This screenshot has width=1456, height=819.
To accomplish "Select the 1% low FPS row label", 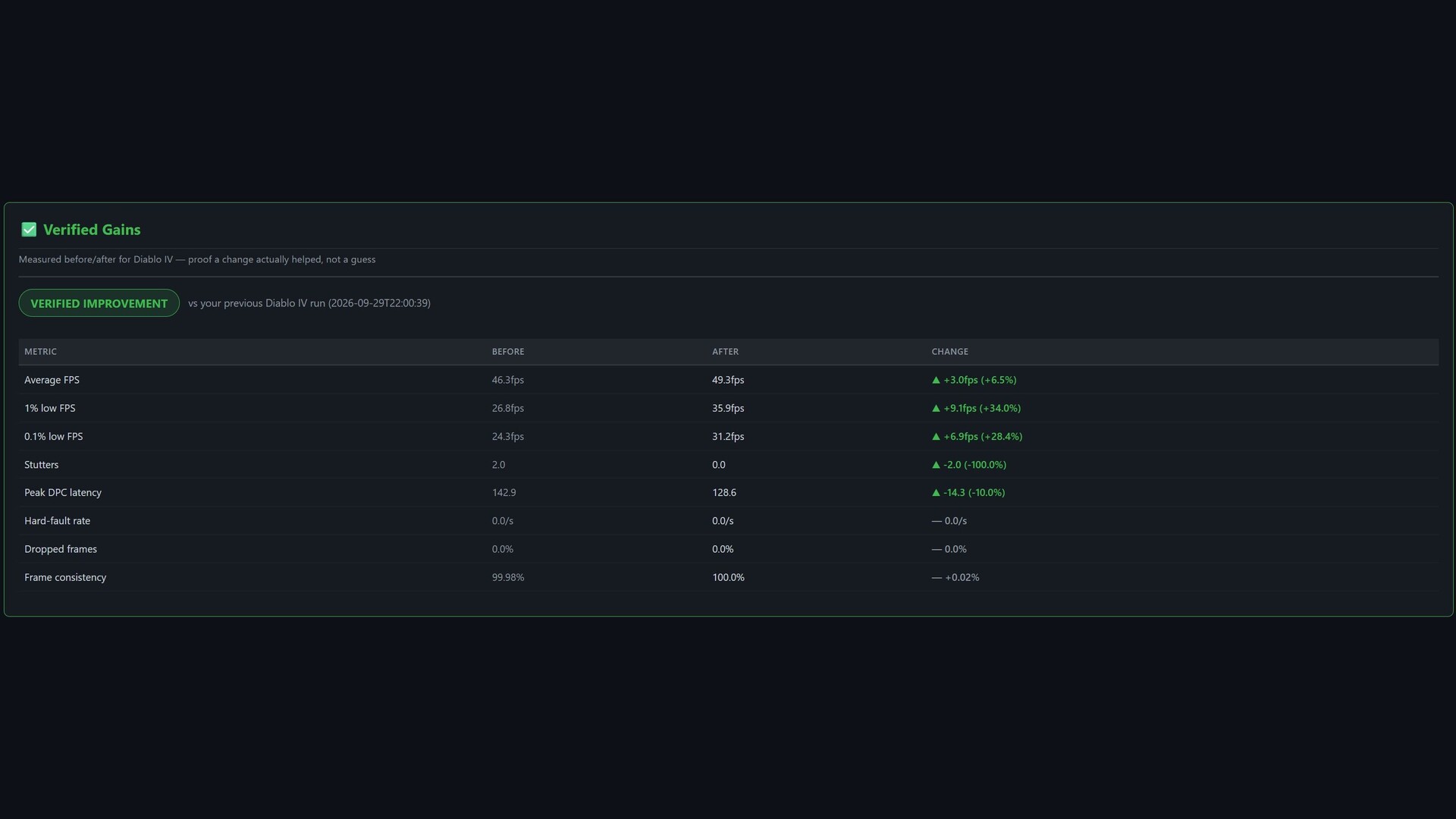I will pyautogui.click(x=50, y=408).
